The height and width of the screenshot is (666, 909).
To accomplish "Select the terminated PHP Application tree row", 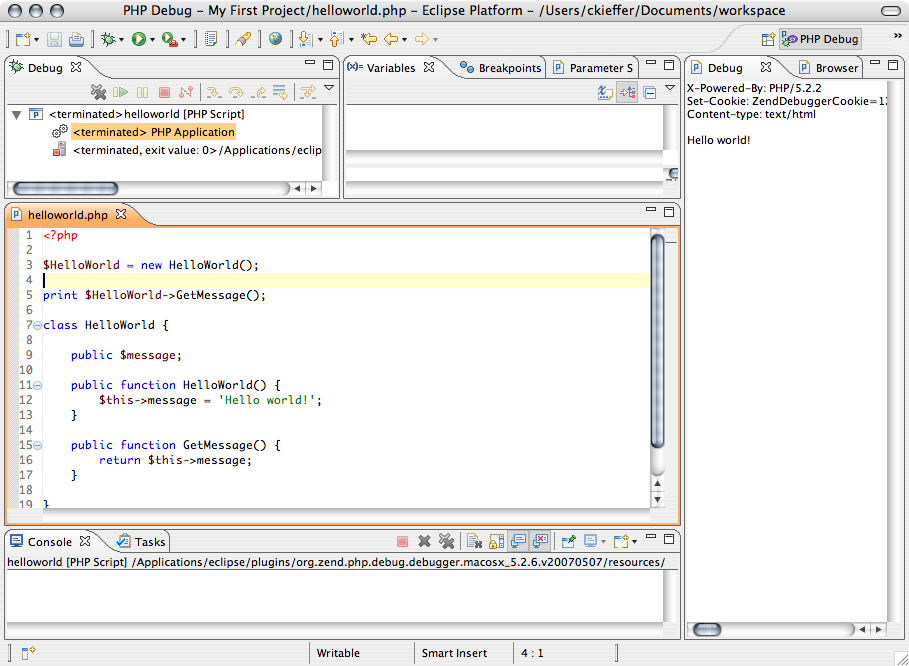I will point(154,132).
